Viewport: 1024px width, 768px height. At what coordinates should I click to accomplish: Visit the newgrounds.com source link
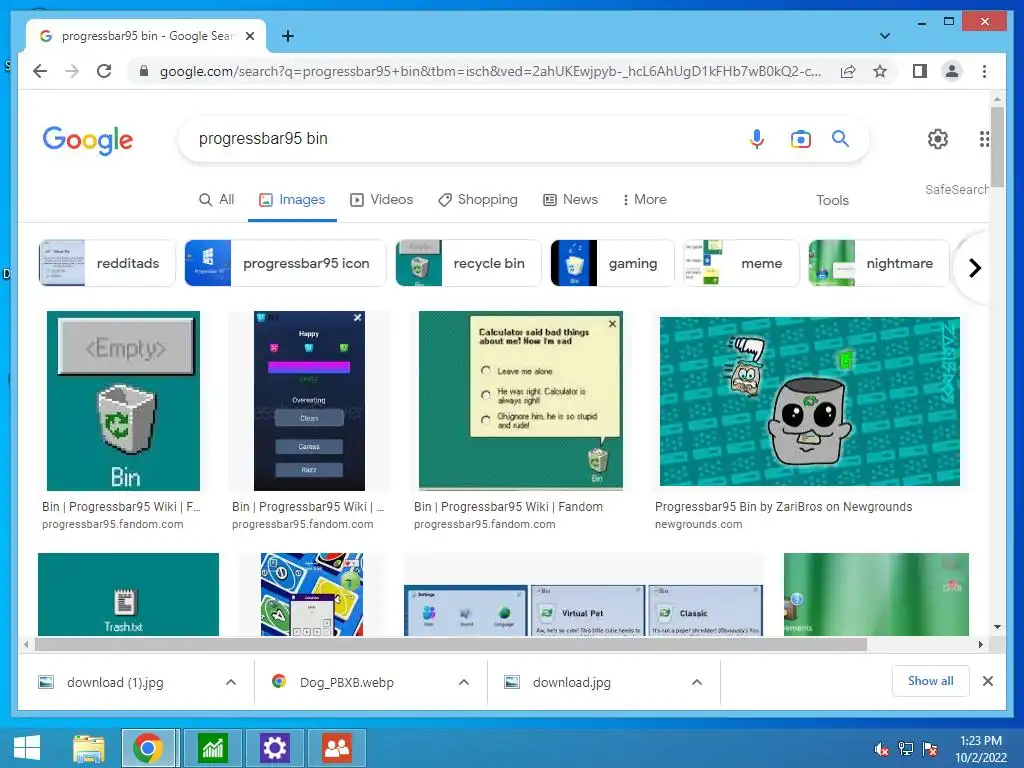(x=698, y=524)
